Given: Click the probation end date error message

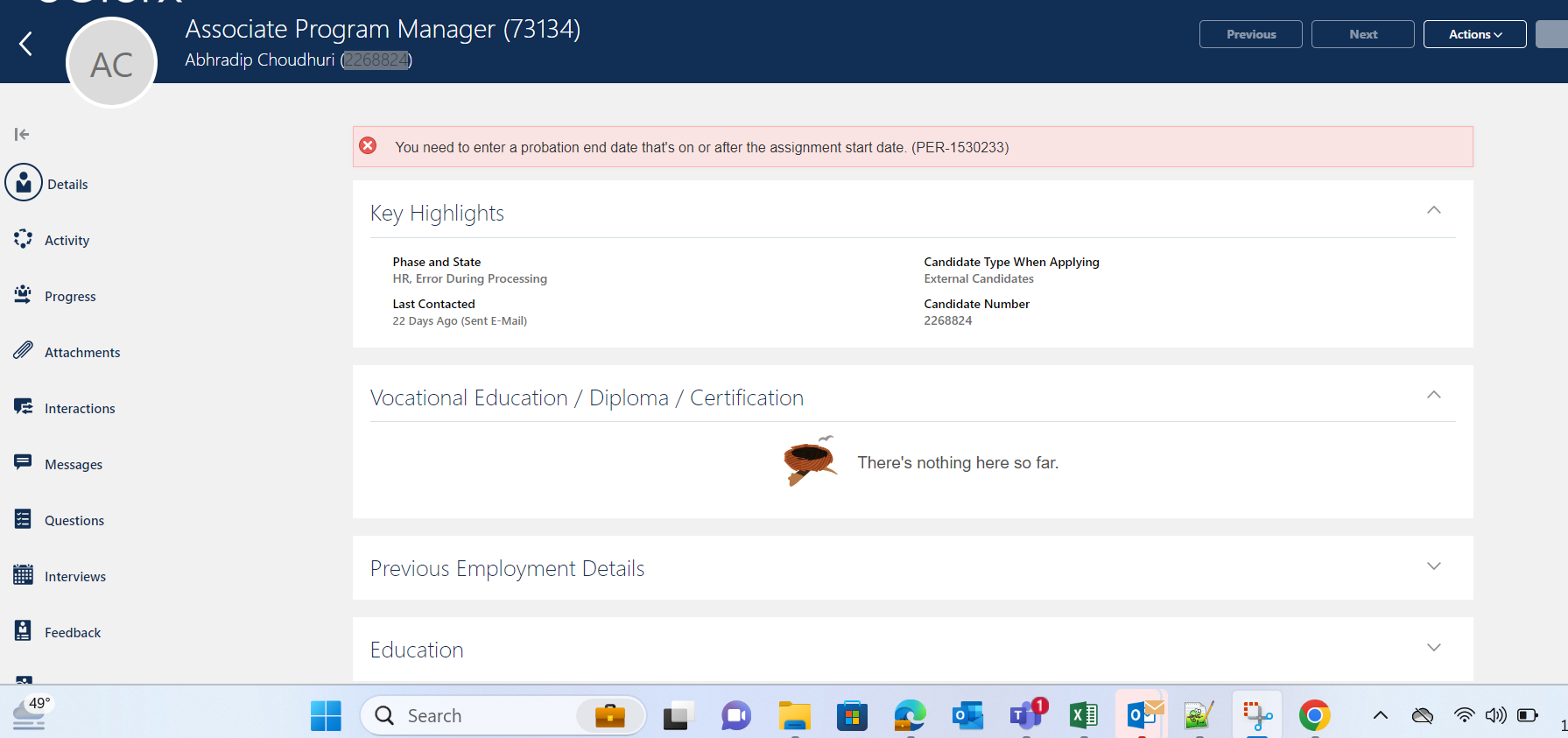Looking at the screenshot, I should click(x=702, y=147).
